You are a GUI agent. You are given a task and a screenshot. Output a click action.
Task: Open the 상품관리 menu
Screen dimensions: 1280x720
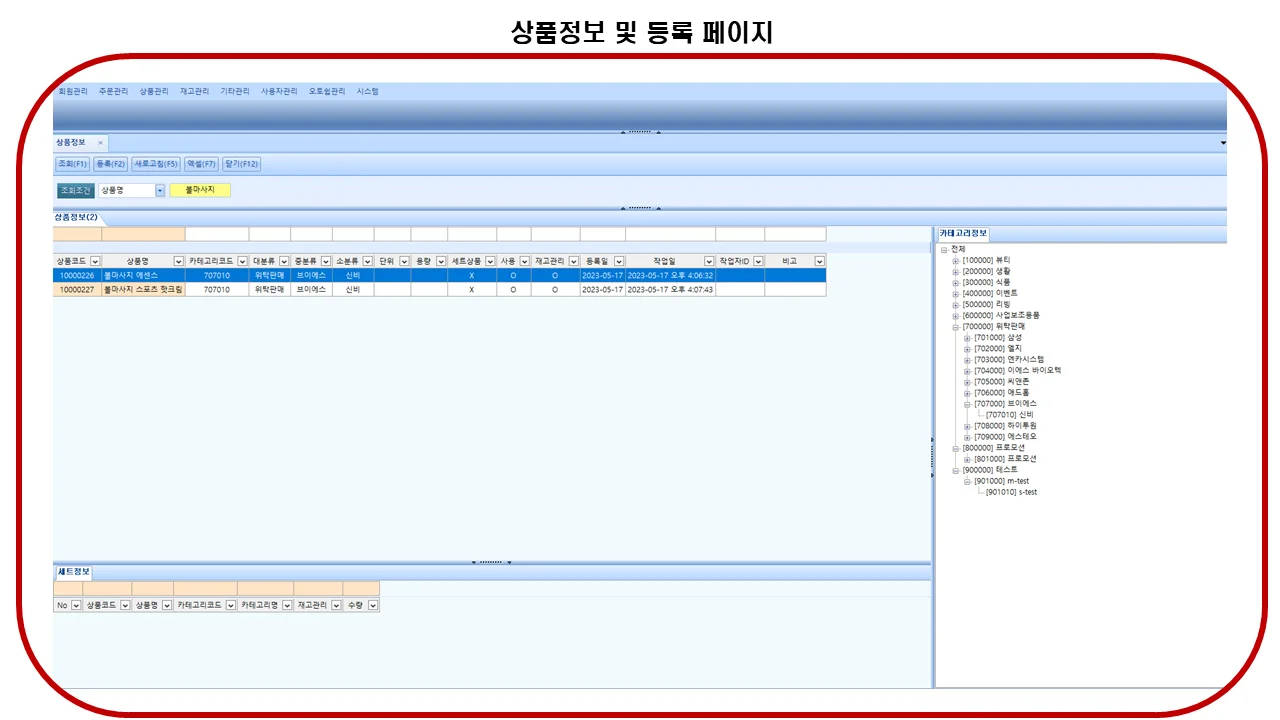pos(154,91)
